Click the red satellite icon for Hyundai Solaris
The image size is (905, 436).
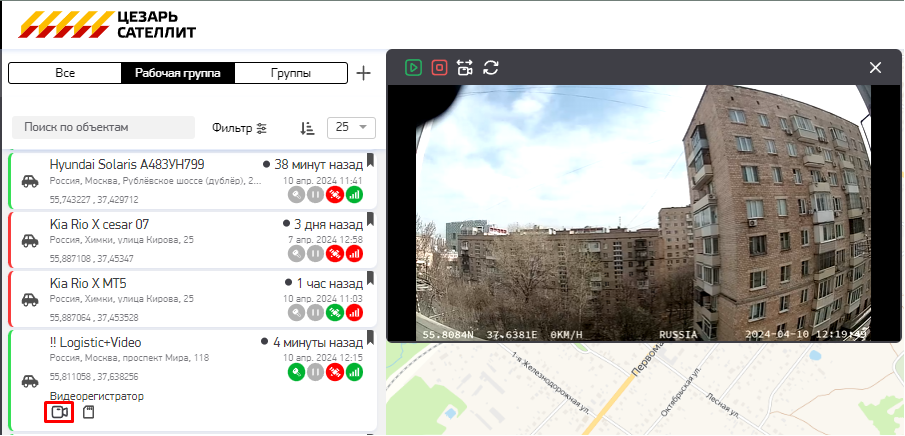335,195
